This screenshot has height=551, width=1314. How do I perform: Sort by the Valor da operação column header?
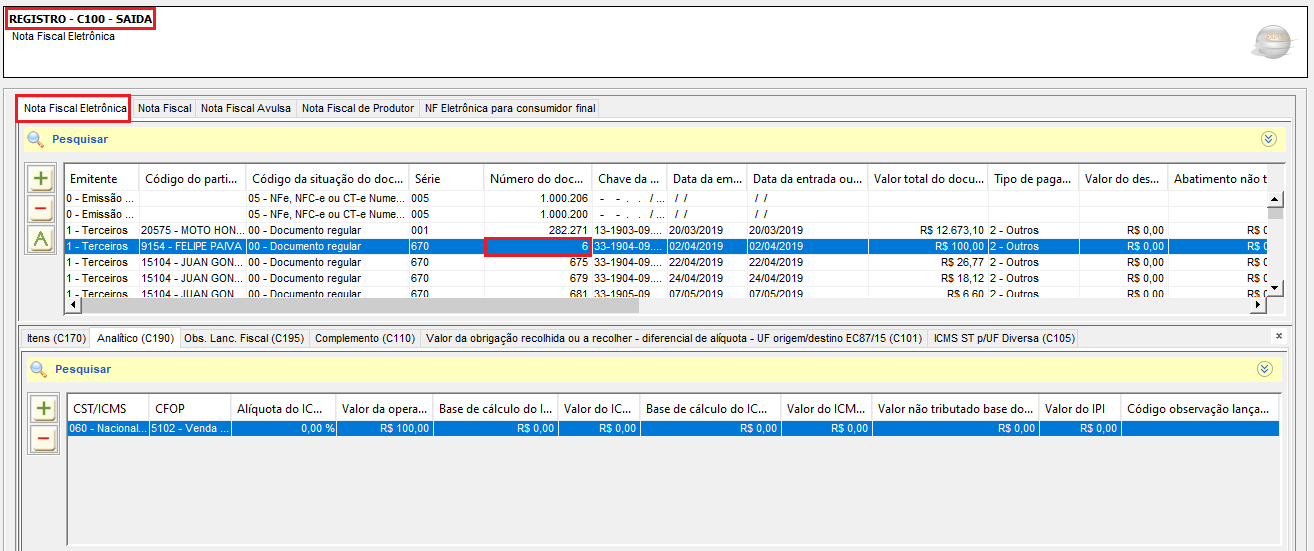pos(384,408)
